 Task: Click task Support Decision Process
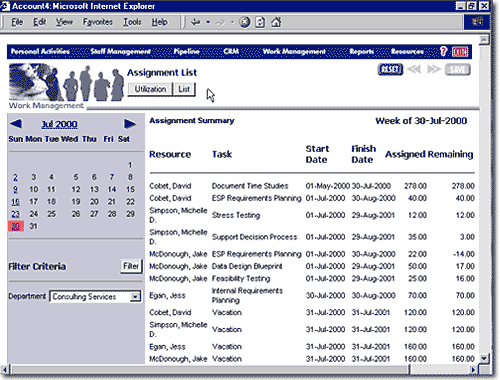click(x=254, y=237)
